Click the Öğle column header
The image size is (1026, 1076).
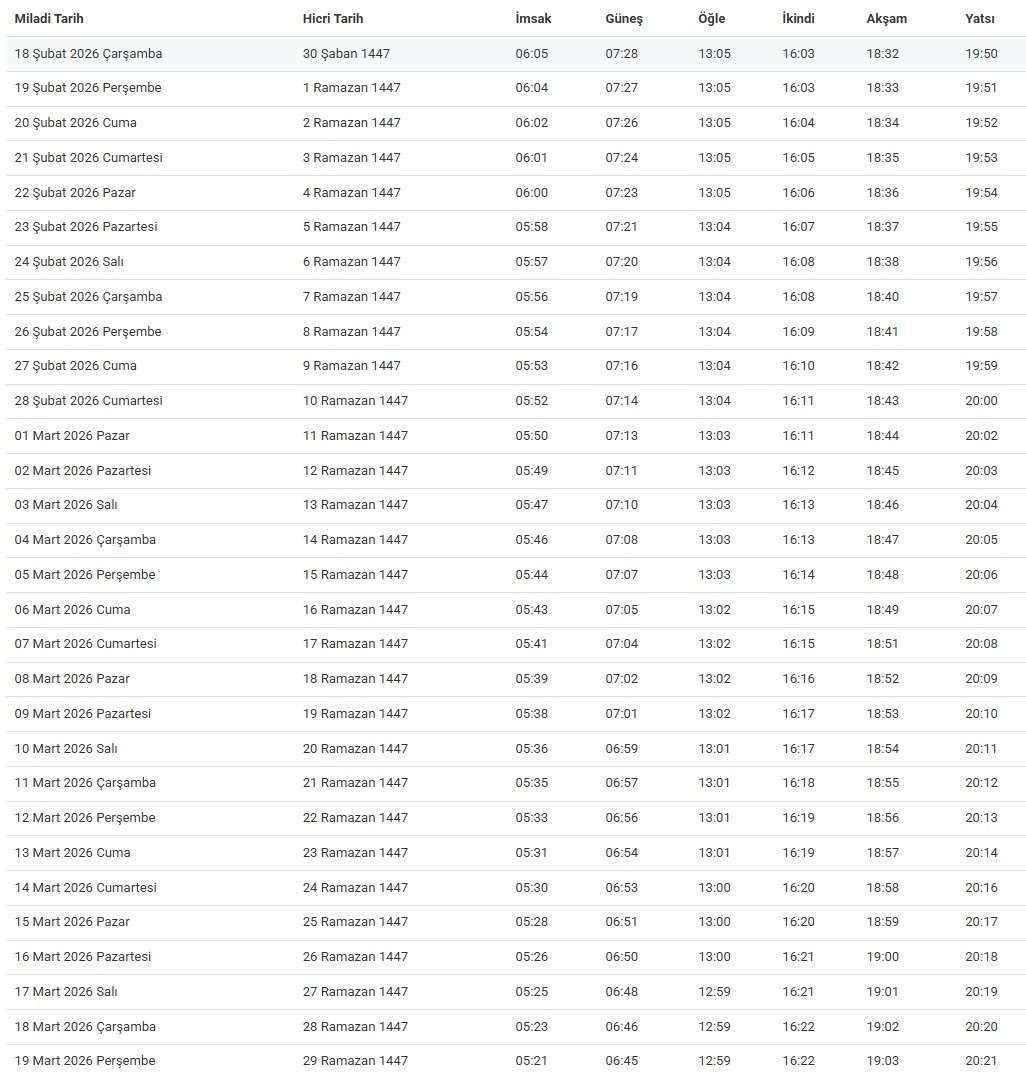coord(712,19)
